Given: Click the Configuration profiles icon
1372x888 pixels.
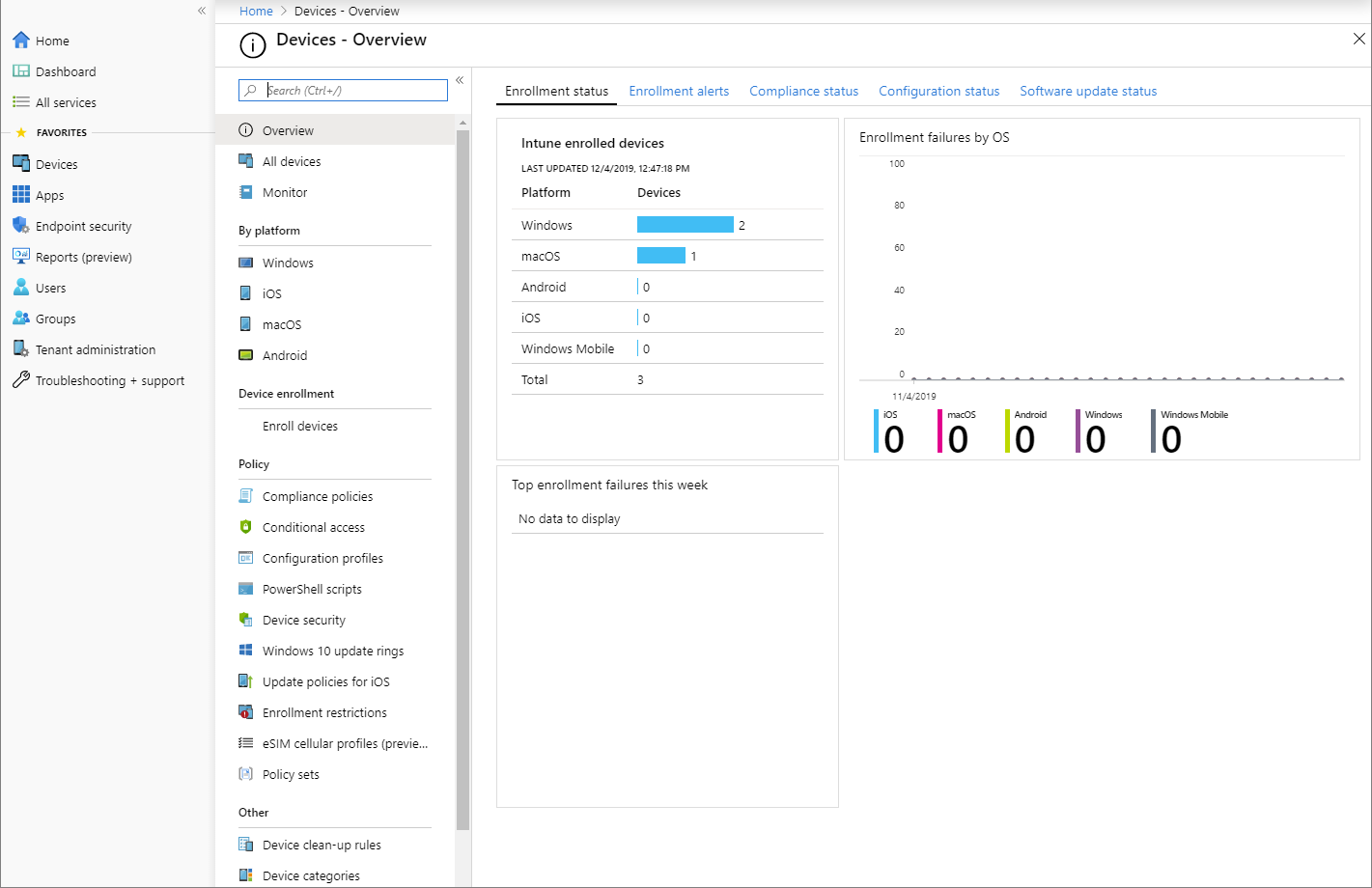Looking at the screenshot, I should tap(246, 558).
